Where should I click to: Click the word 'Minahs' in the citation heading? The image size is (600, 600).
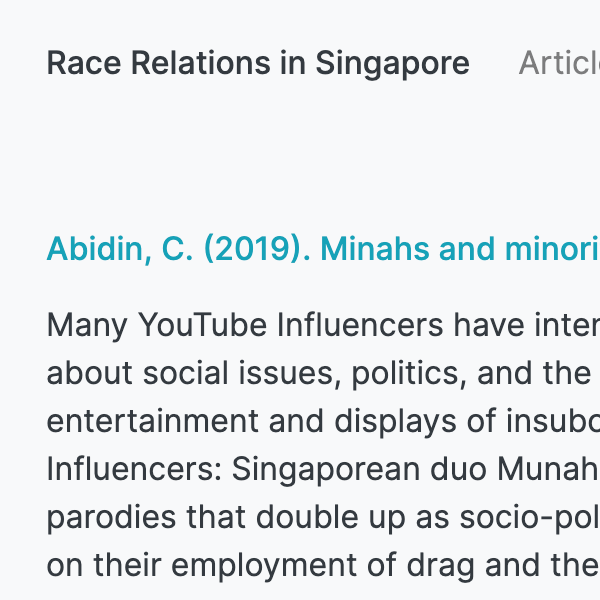[375, 249]
